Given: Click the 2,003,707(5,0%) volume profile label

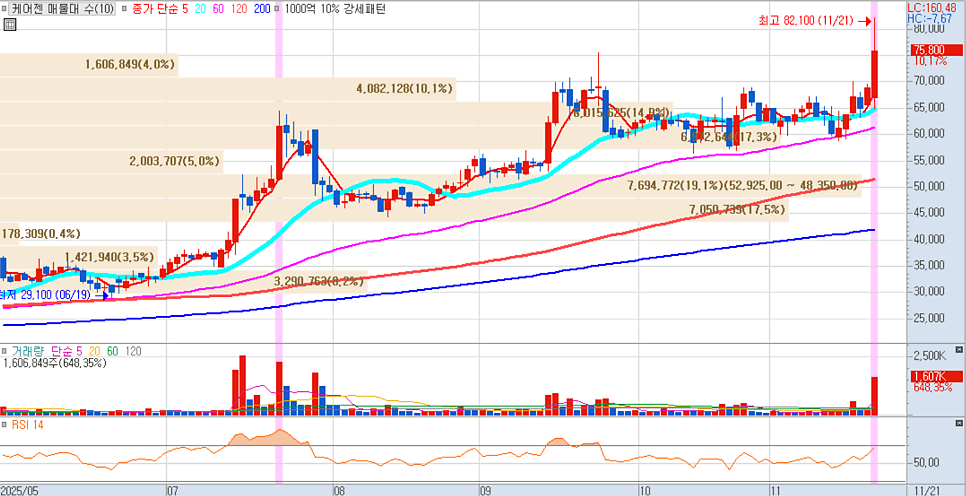Looking at the screenshot, I should [x=174, y=161].
